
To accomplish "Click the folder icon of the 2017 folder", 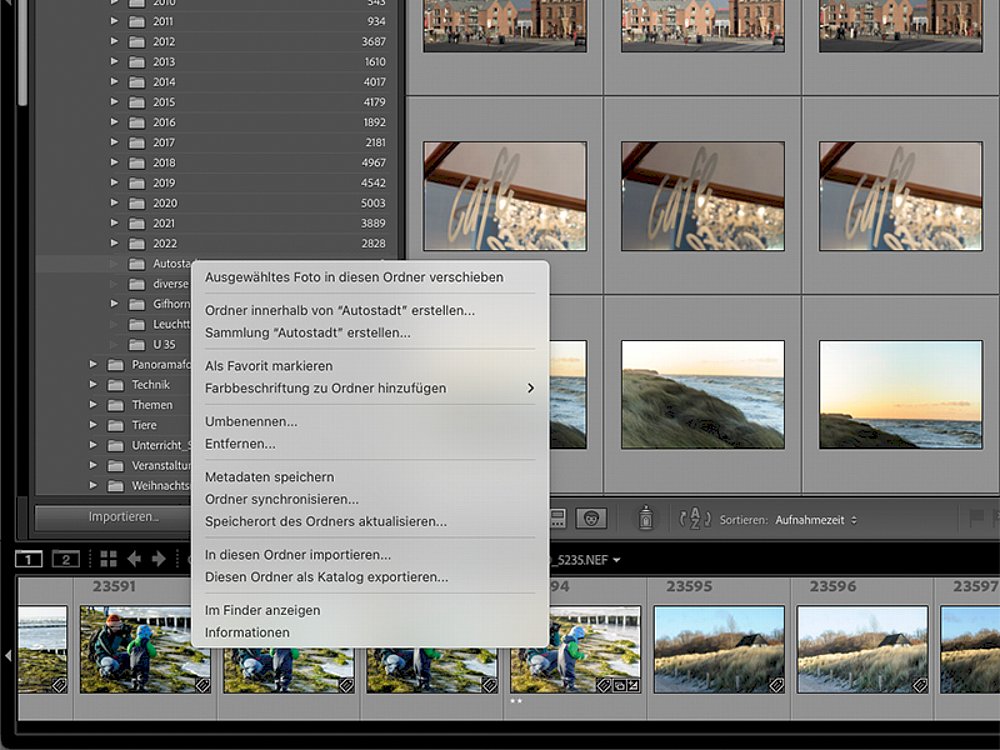I will 136,143.
